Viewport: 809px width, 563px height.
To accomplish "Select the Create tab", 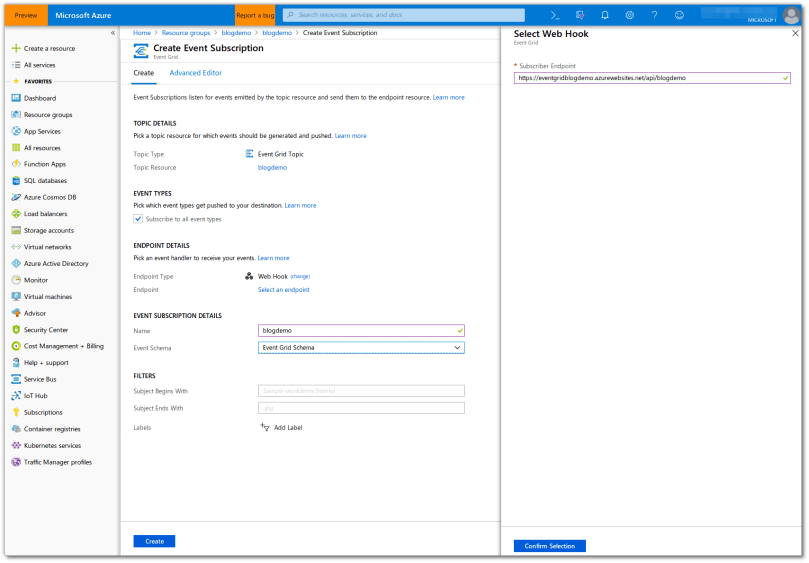I will [144, 73].
